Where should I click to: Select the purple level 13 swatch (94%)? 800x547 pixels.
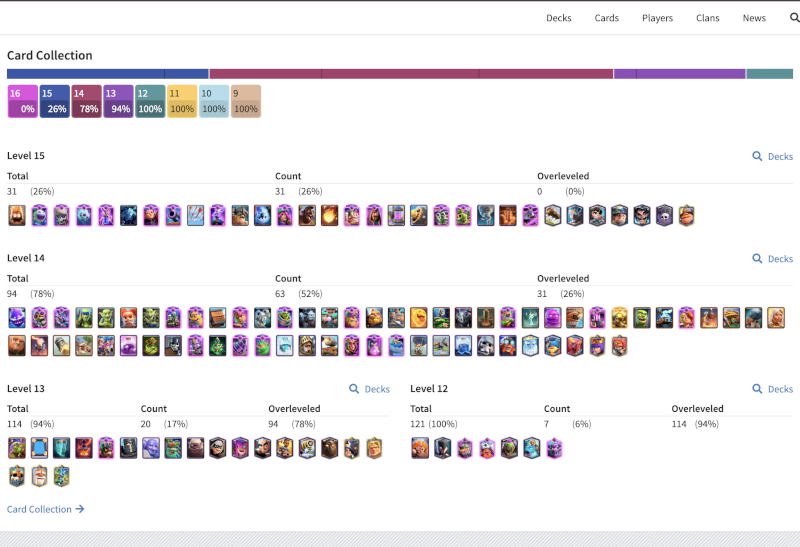118,101
